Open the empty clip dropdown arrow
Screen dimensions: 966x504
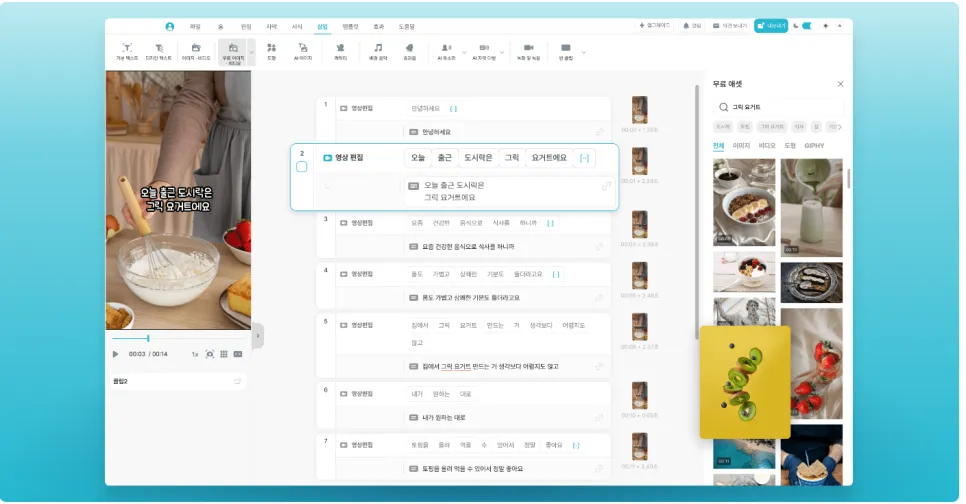point(583,52)
